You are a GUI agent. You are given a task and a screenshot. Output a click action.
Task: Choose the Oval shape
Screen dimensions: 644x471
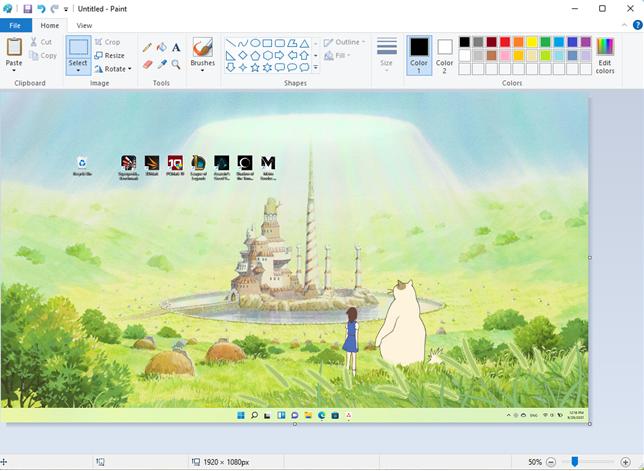pos(255,43)
